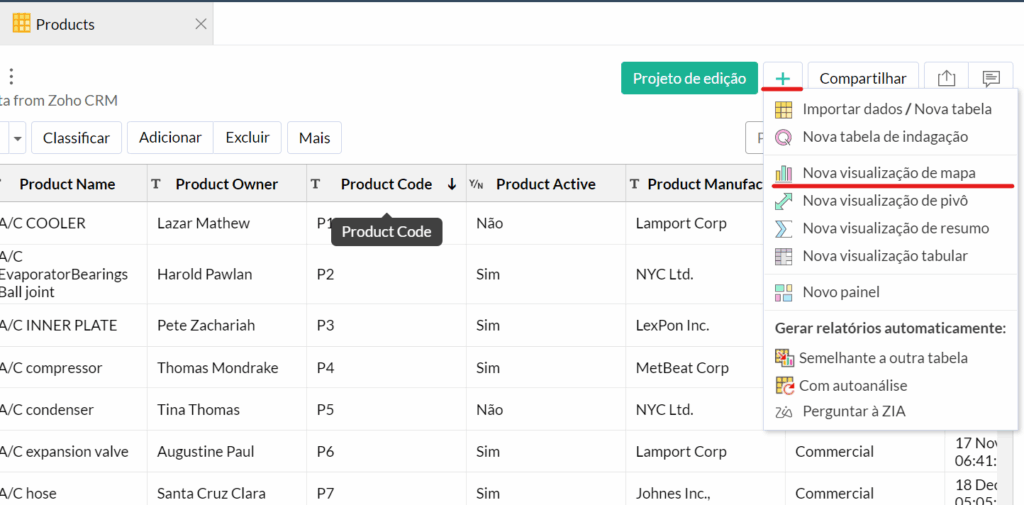The width and height of the screenshot is (1024, 505).
Task: Select the MetBeat Corp cell
Action: pyautogui.click(x=694, y=368)
